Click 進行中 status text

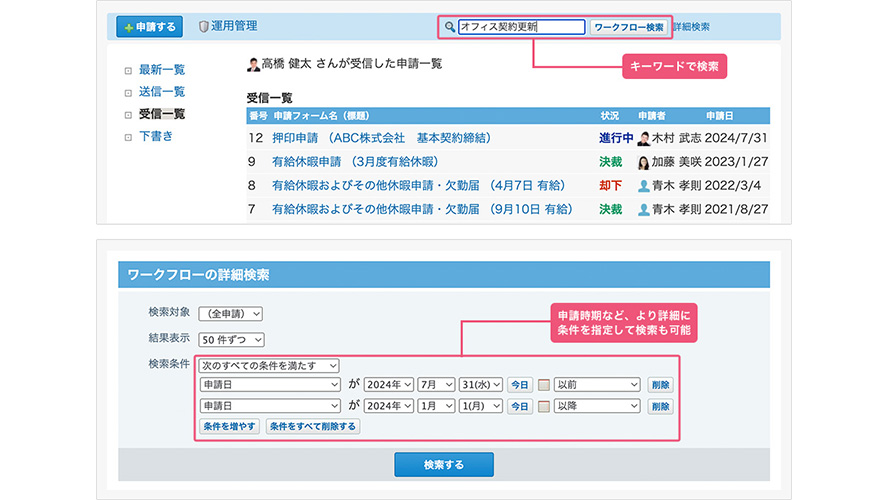tap(616, 138)
